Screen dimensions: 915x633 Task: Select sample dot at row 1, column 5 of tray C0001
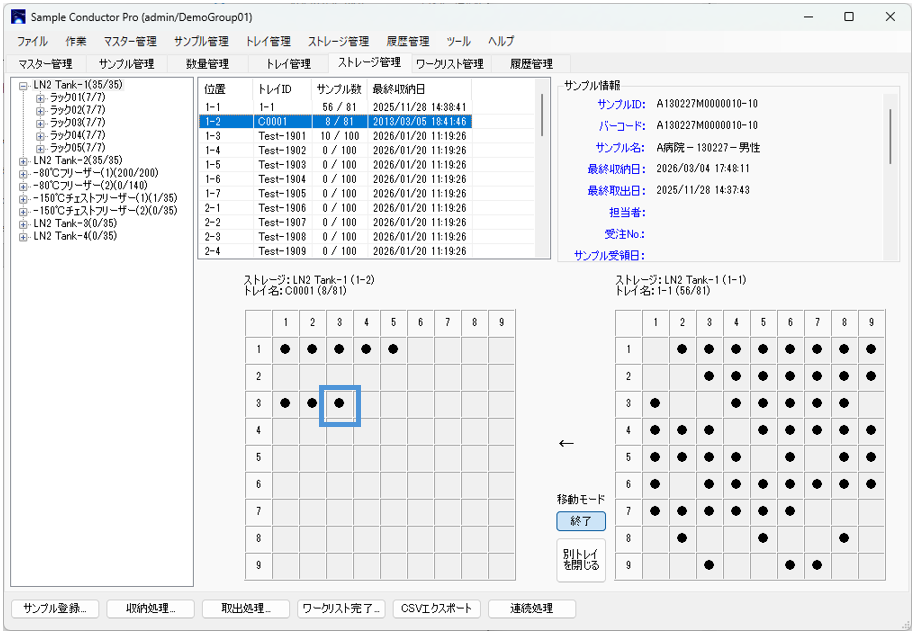coord(393,350)
